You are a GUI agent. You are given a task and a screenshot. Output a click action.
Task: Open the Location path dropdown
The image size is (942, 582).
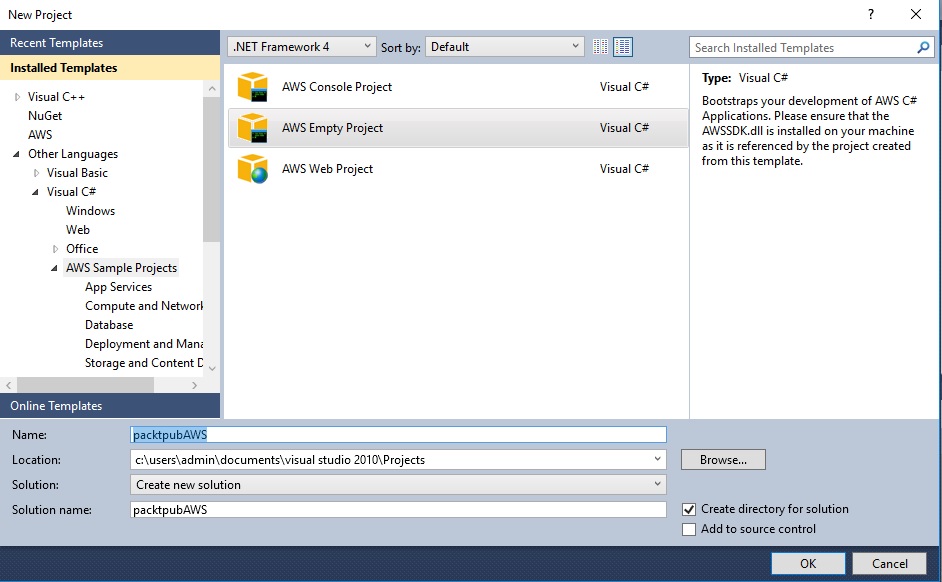657,459
